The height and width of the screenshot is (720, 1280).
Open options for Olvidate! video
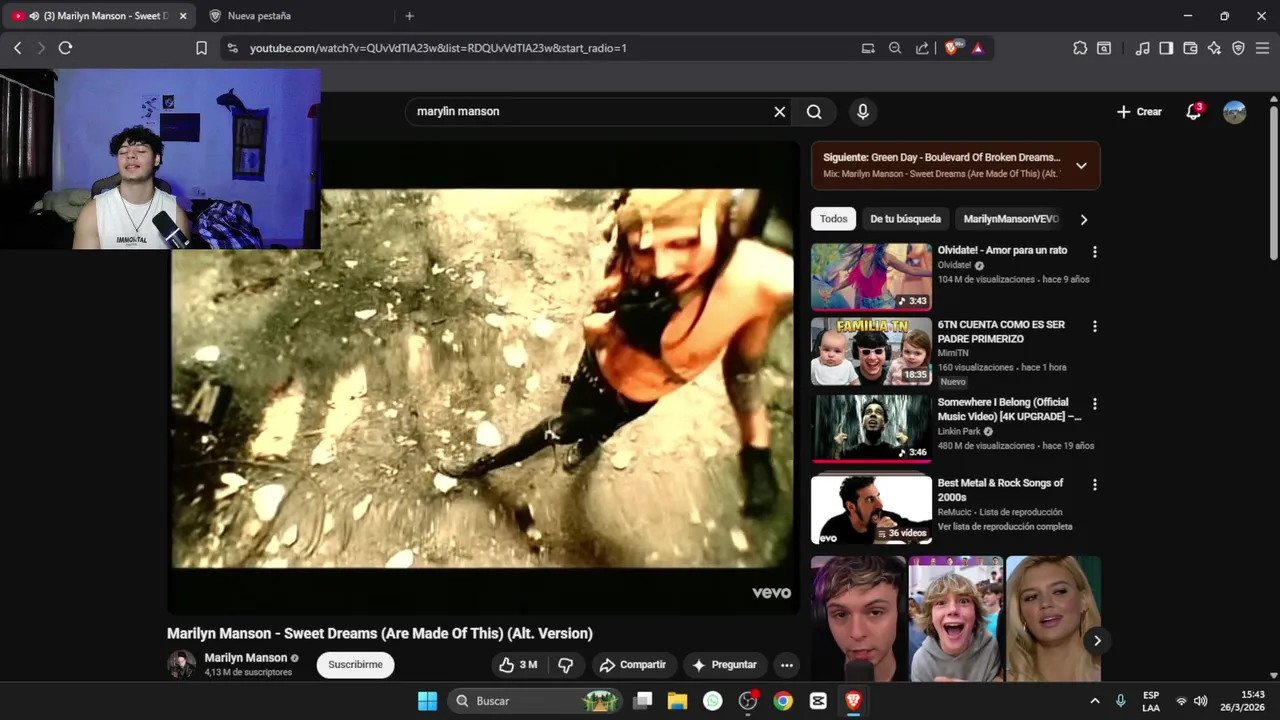1094,252
